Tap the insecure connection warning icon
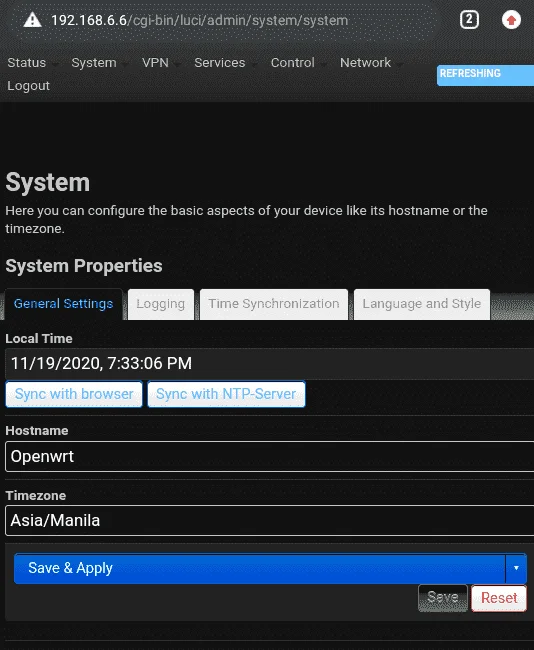This screenshot has height=650, width=534. [x=32, y=20]
